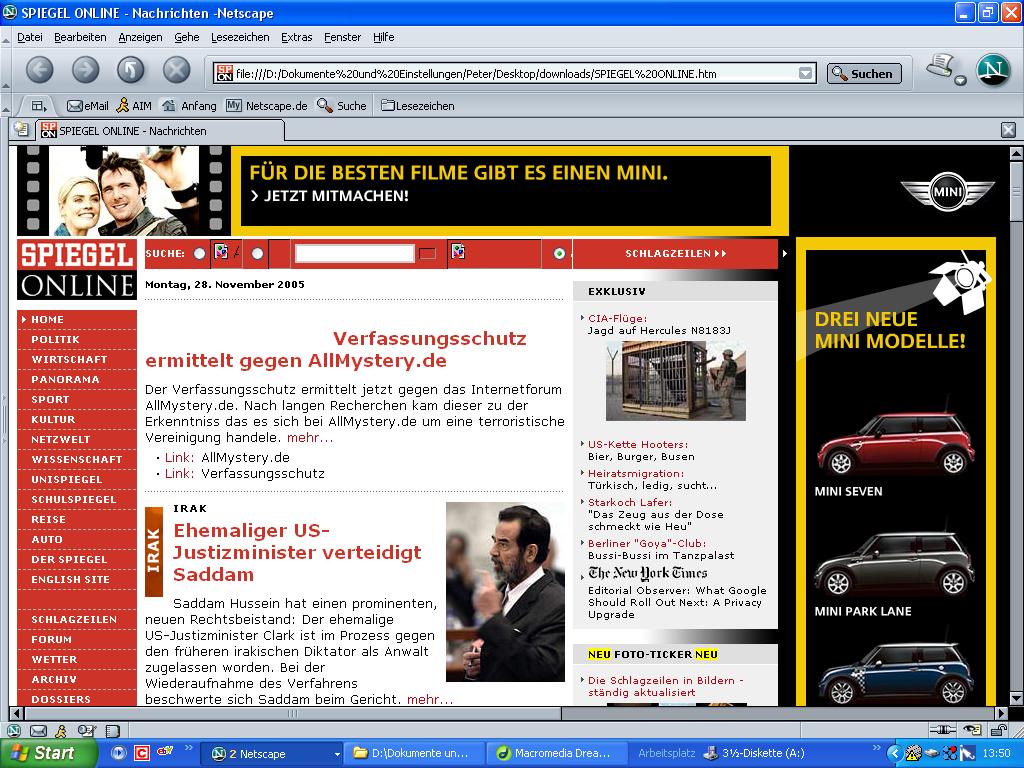Expand the taskbar toolbar overflow chevron
The image size is (1024, 768).
tap(877, 748)
